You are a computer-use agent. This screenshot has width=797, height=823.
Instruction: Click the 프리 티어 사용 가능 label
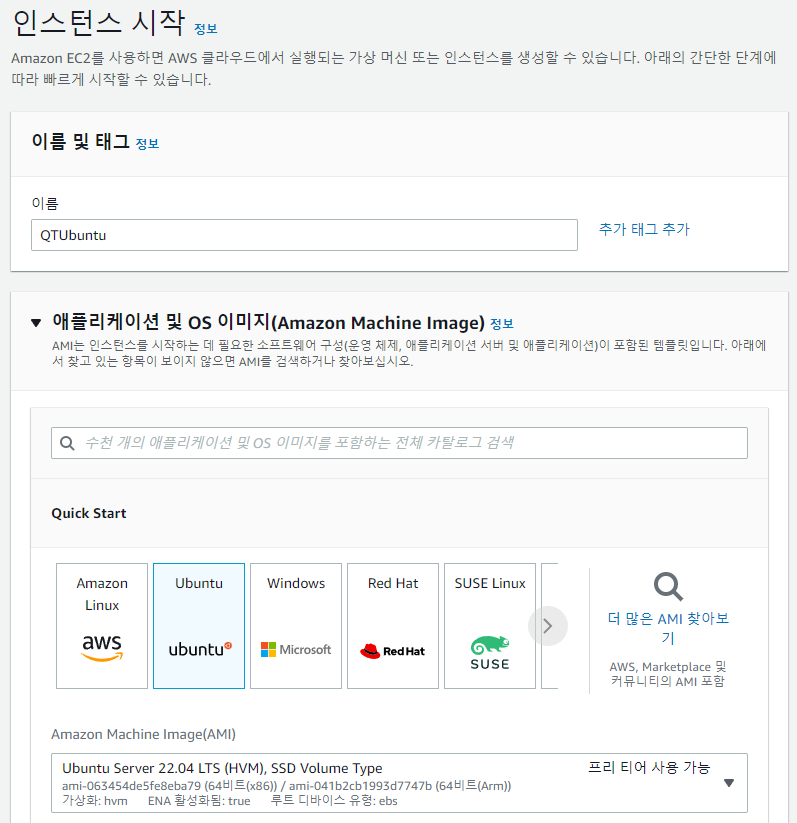649,768
